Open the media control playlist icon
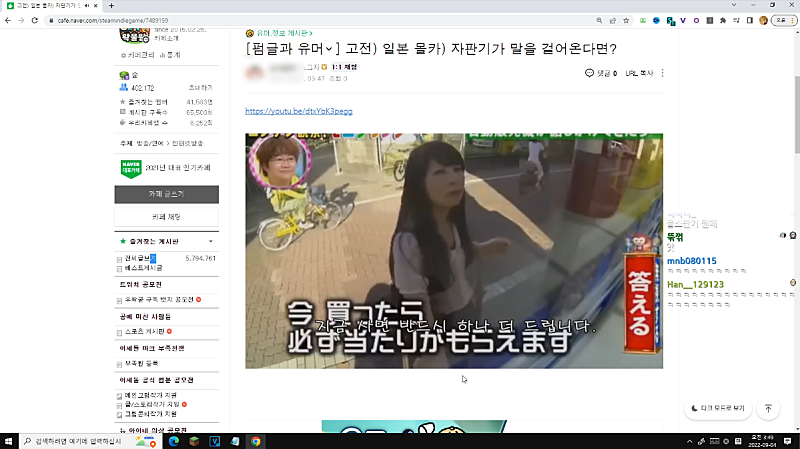Screen dimensions: 800x449 coord(736,20)
